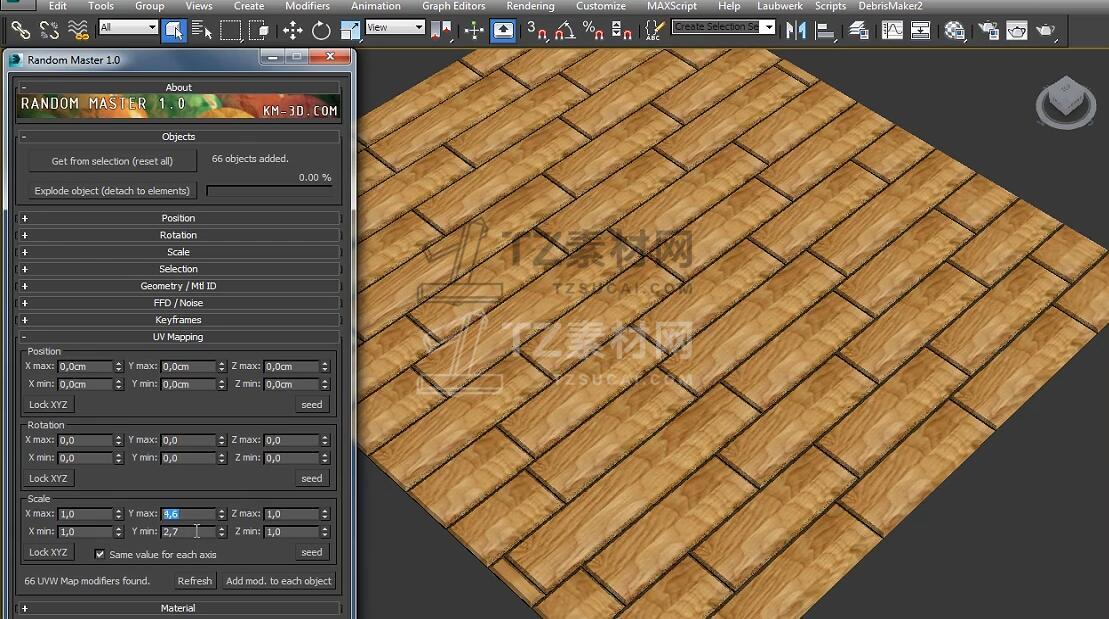1109x619 pixels.
Task: Click the Select by Name icon
Action: point(202,30)
